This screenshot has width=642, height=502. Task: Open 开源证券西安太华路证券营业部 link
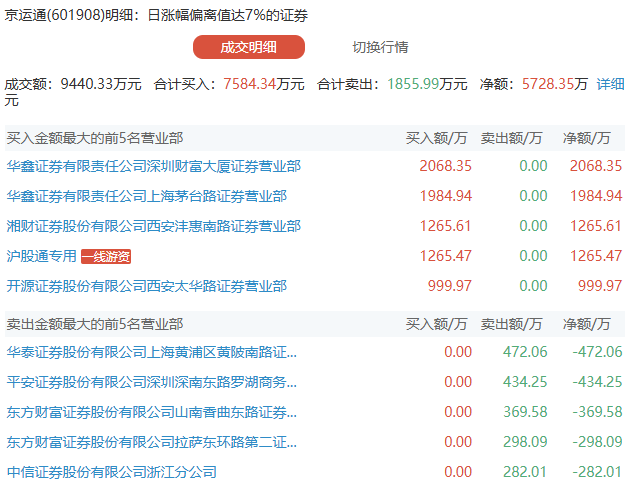coord(147,286)
